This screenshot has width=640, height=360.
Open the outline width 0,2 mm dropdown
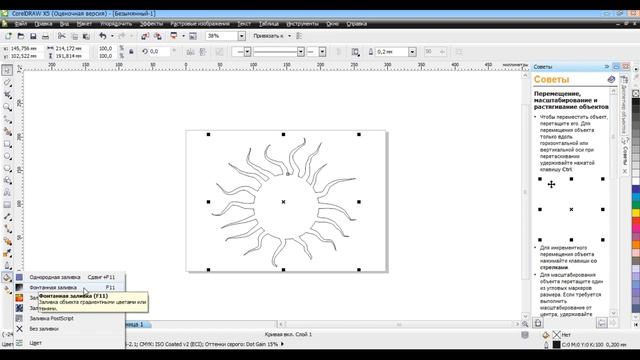[x=412, y=52]
